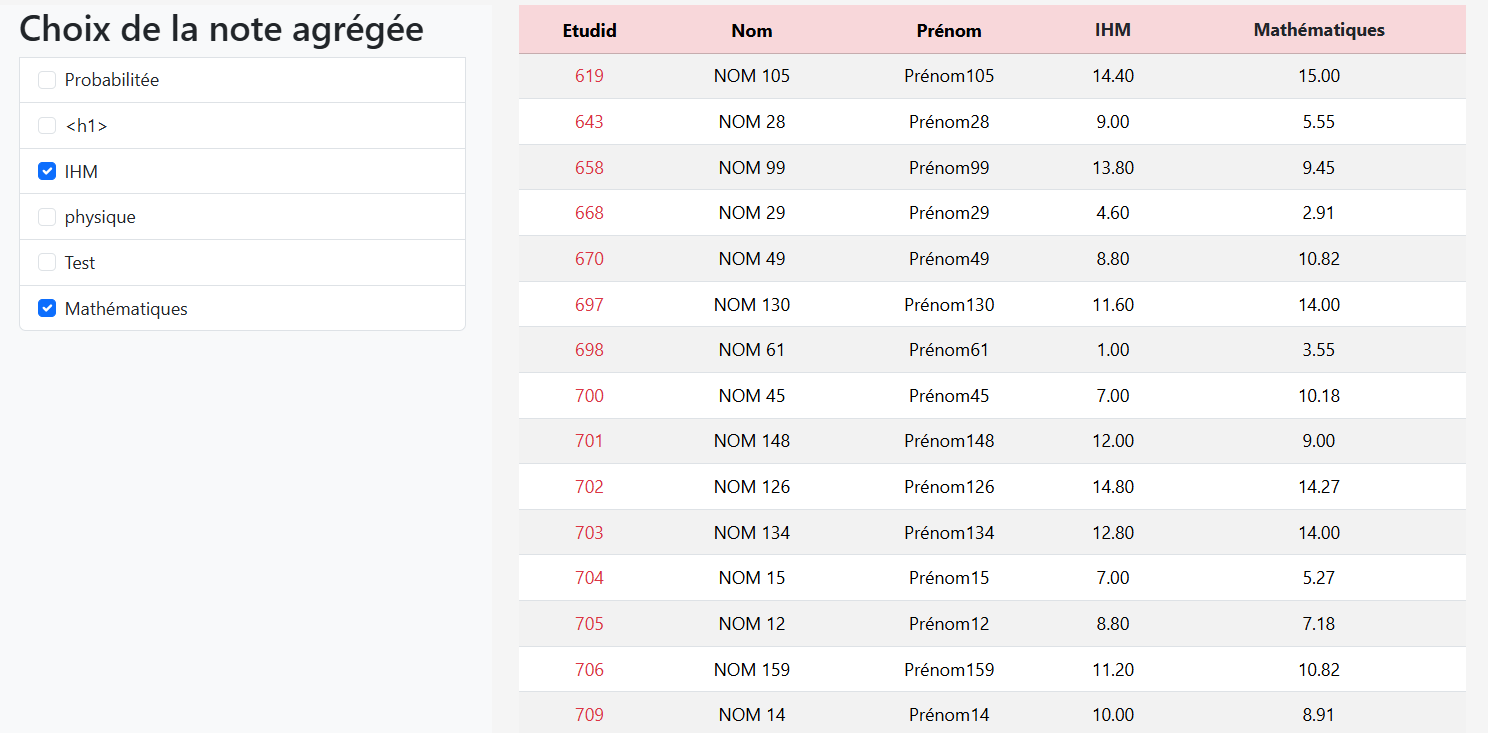Click the IHM column header
Viewport: 1488px width, 733px height.
click(x=1112, y=30)
